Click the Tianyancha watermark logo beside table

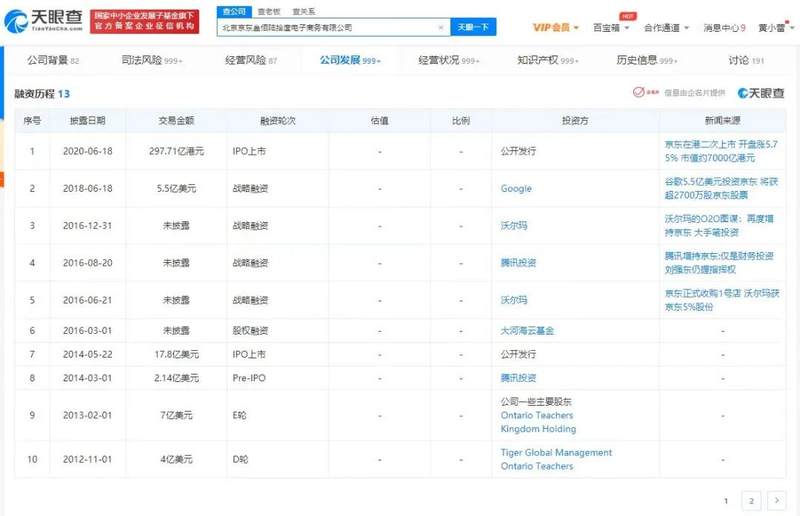pos(761,93)
